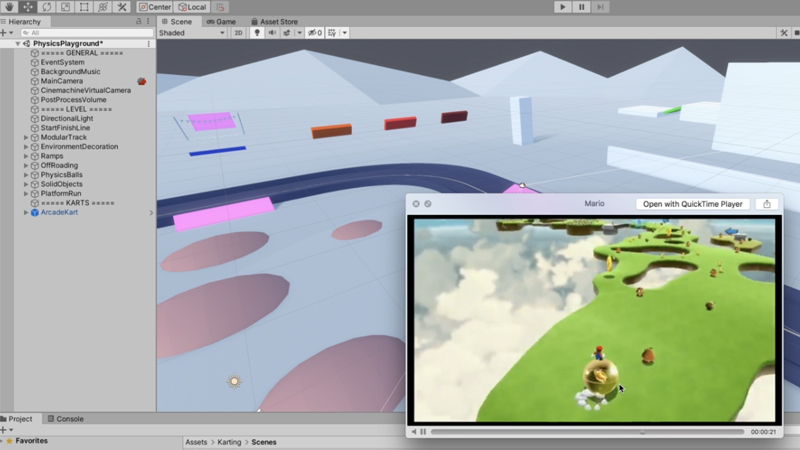The width and height of the screenshot is (800, 450).
Task: Seek within Mario video progress bar
Action: tap(587, 432)
